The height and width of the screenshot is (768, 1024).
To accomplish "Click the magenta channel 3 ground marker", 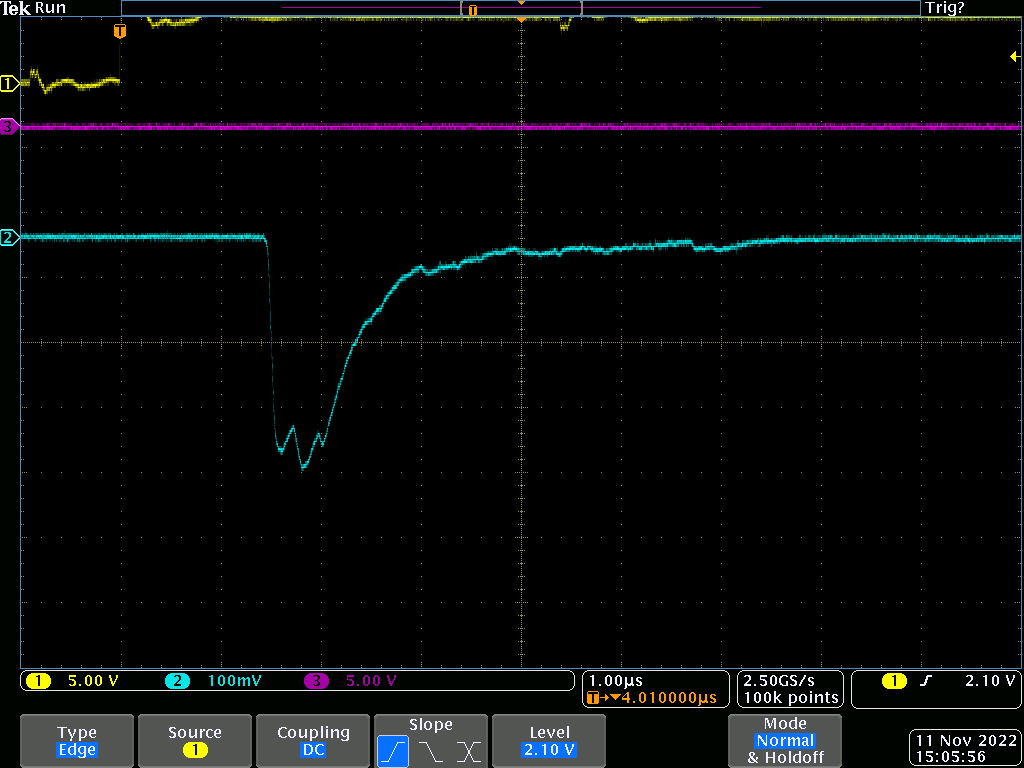I will click(9, 127).
